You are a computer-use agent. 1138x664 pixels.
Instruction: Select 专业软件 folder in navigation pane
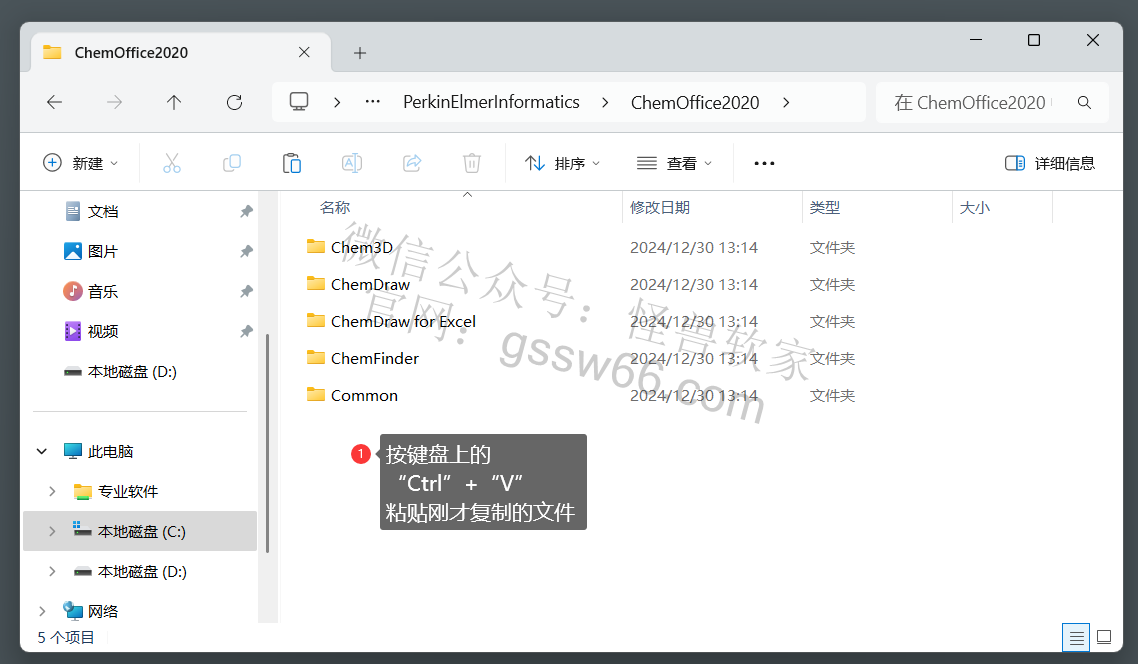128,491
